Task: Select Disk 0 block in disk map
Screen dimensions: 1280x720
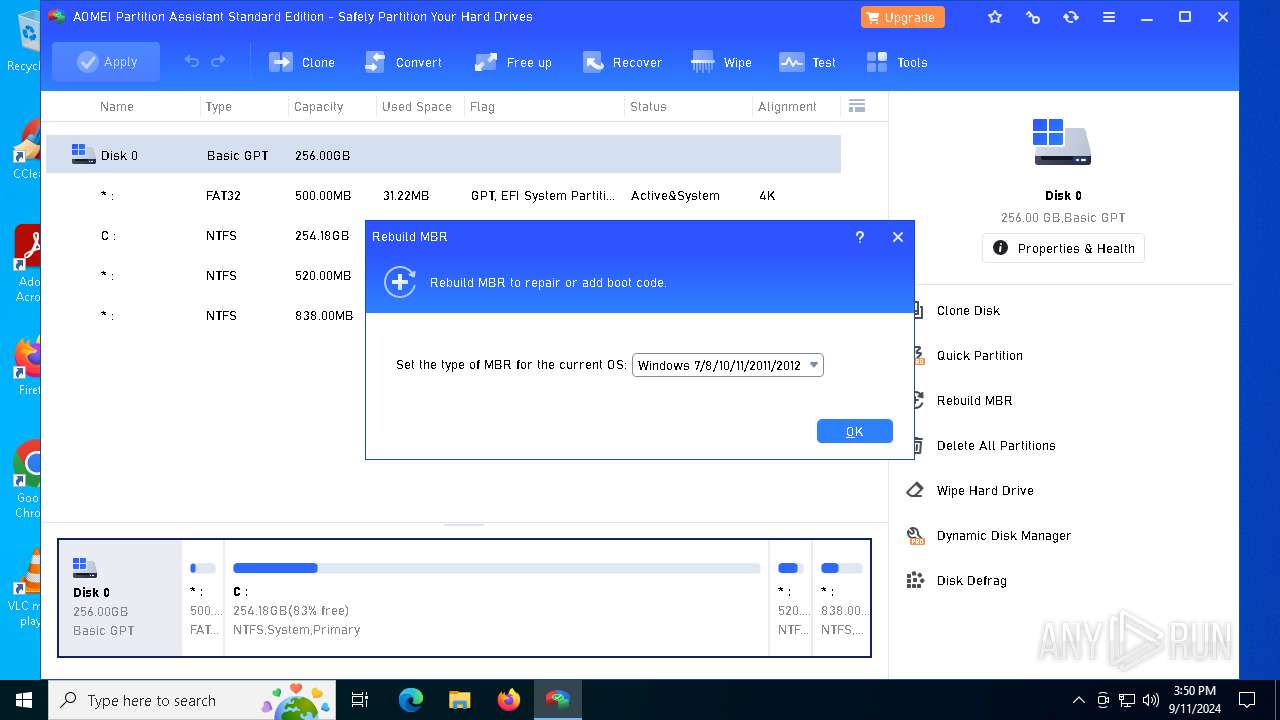Action: coord(120,598)
